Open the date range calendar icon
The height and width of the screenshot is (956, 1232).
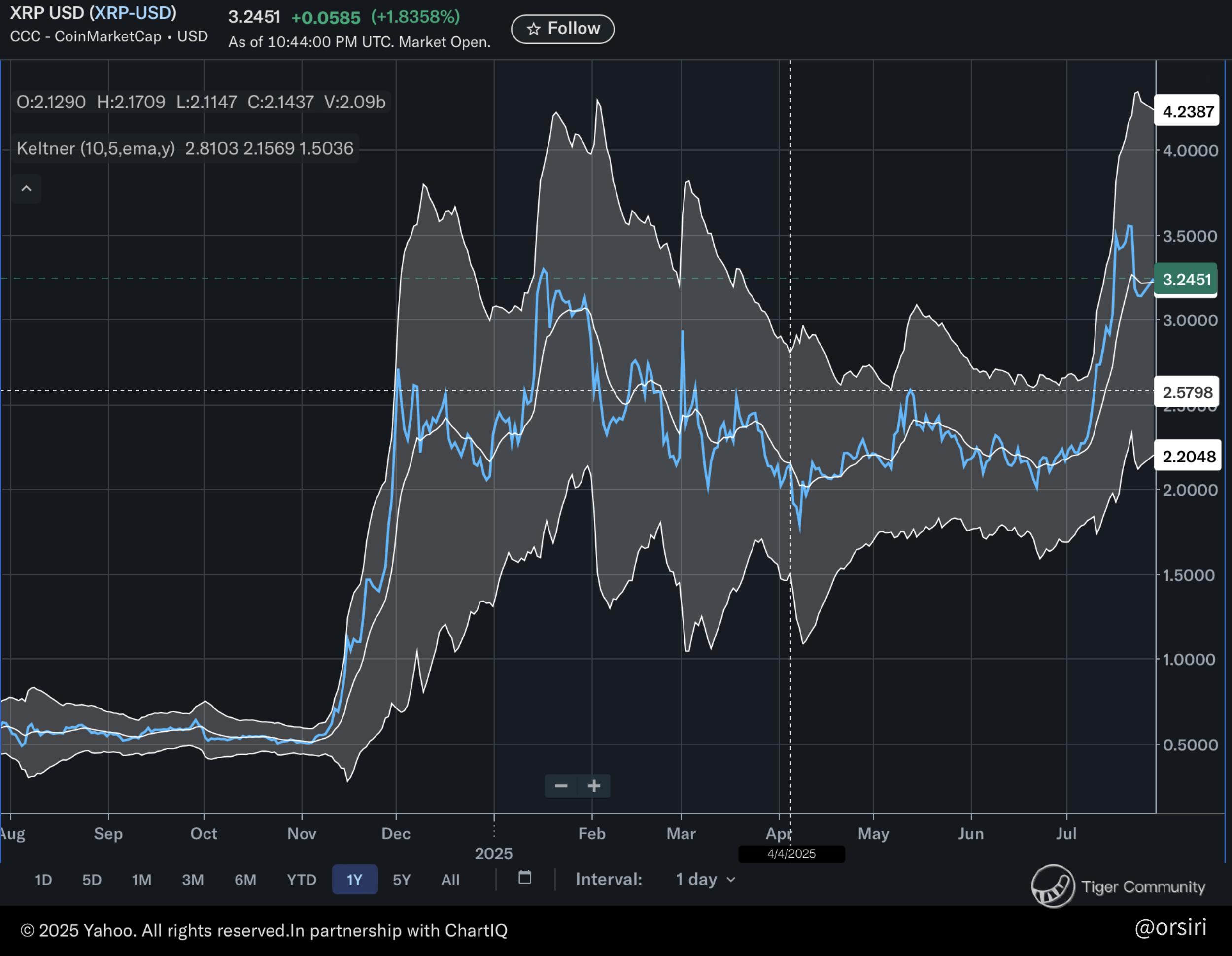pos(525,878)
